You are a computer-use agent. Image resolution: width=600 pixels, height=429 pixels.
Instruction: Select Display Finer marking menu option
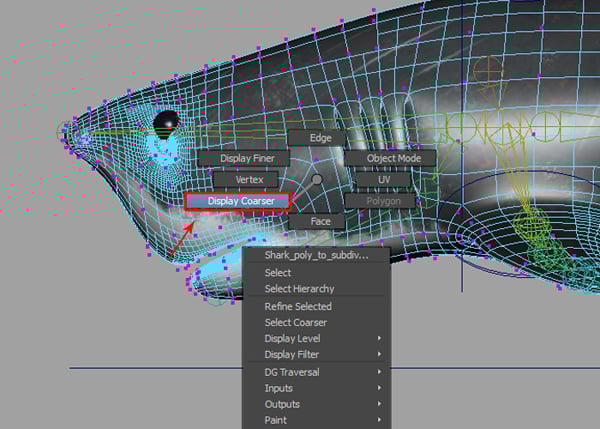[244, 158]
